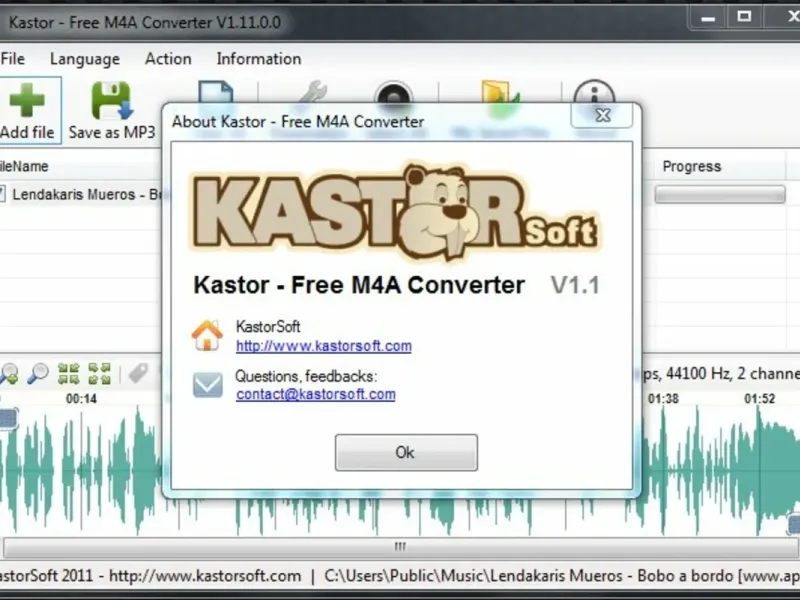The image size is (800, 600).
Task: Click the blank page icon in the toolbar
Action: click(216, 92)
